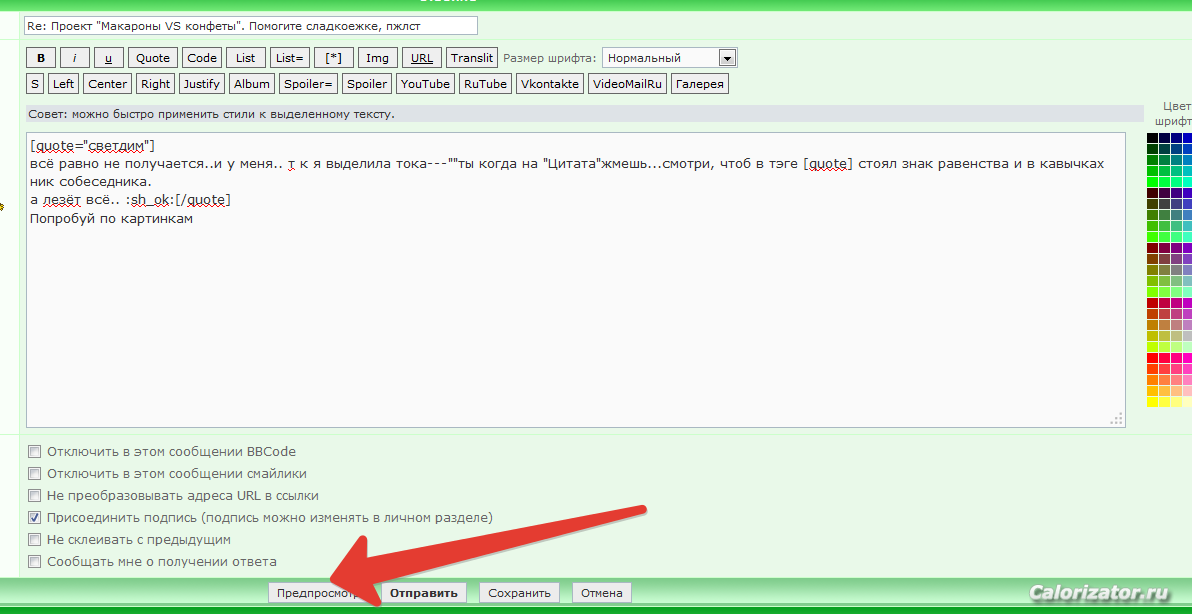
Task: Insert VideoMailRu video tag
Action: pos(627,84)
